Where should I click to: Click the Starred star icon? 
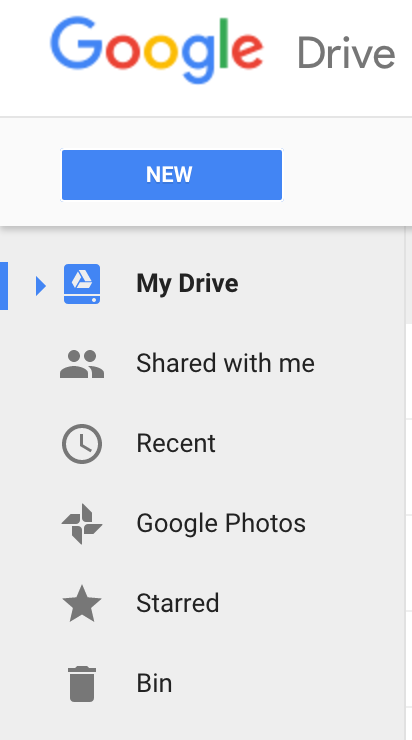click(82, 603)
